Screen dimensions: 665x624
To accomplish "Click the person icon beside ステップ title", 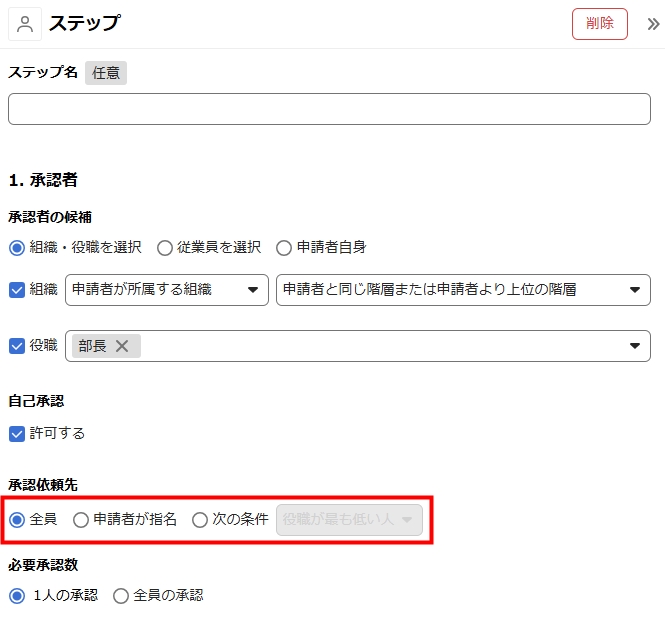I will click(25, 24).
